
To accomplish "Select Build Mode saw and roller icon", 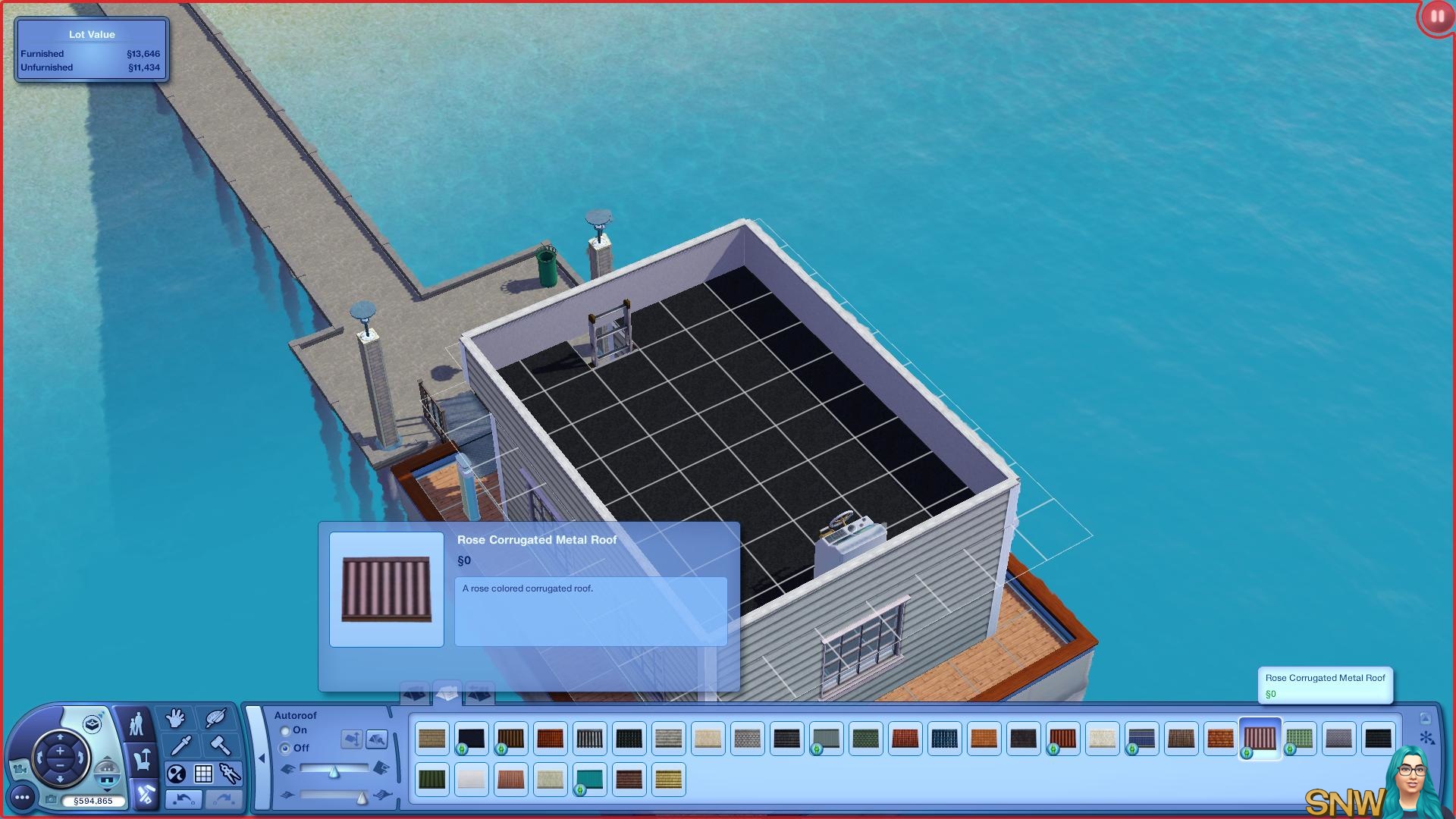I will pyautogui.click(x=144, y=794).
